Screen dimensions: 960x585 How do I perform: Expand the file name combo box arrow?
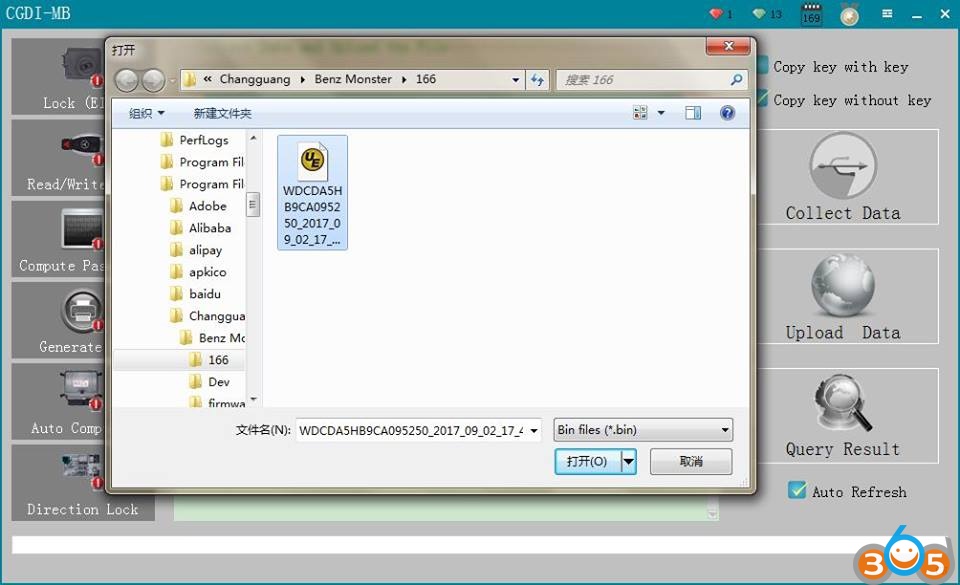click(533, 430)
